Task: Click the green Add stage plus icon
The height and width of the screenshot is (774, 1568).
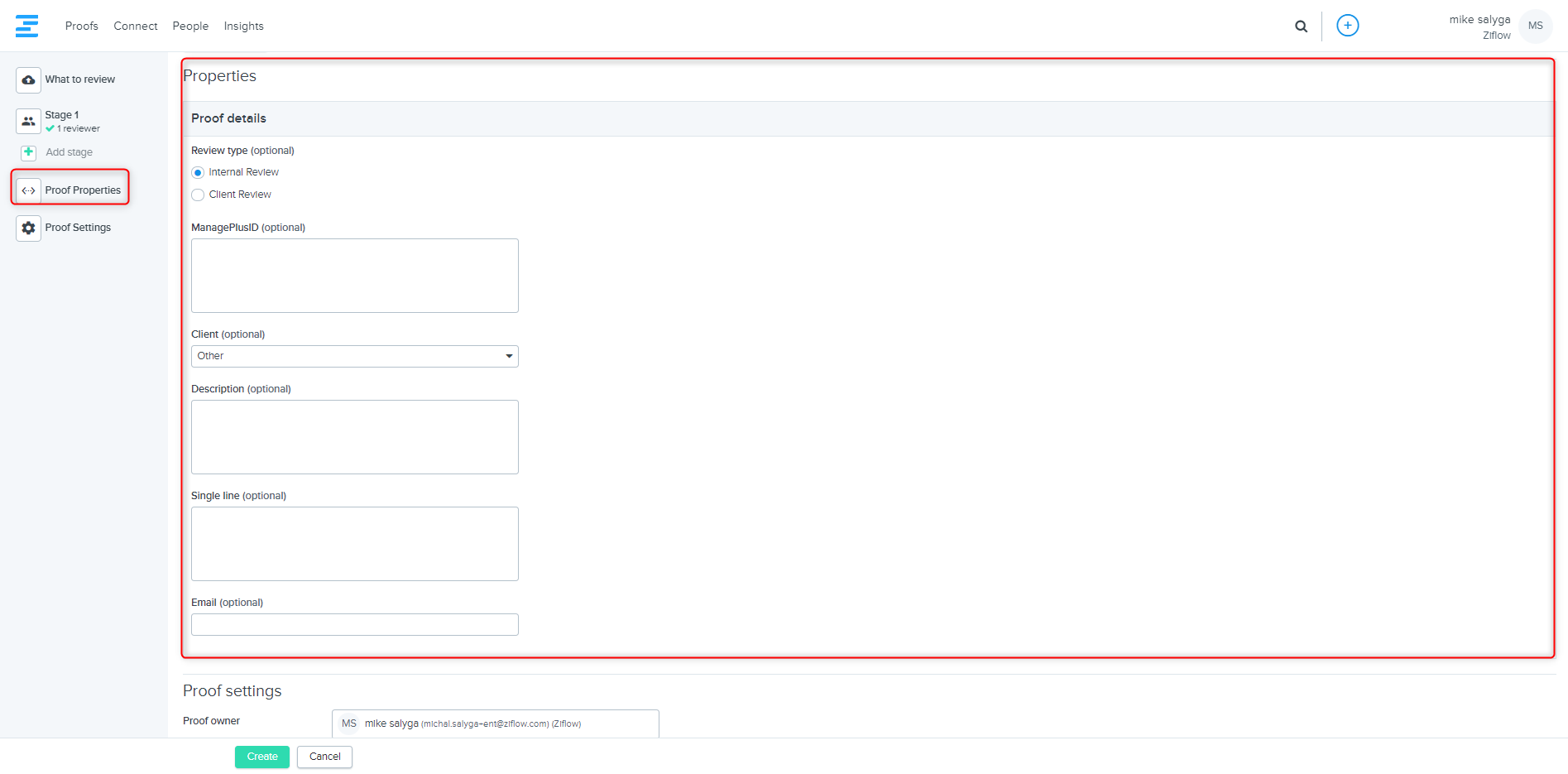Action: [29, 152]
